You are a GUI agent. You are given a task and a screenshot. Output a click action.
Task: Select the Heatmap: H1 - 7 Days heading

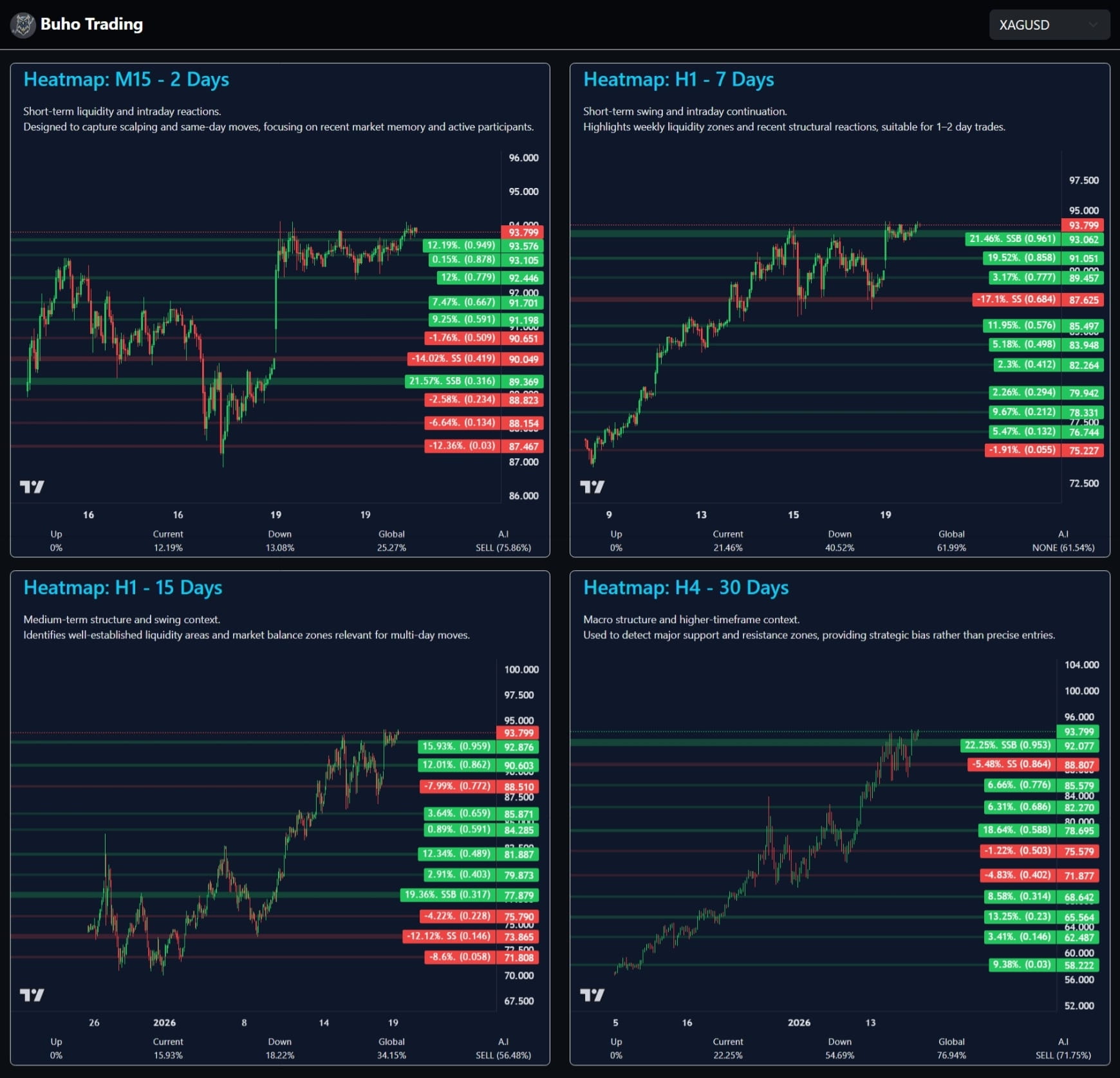678,80
